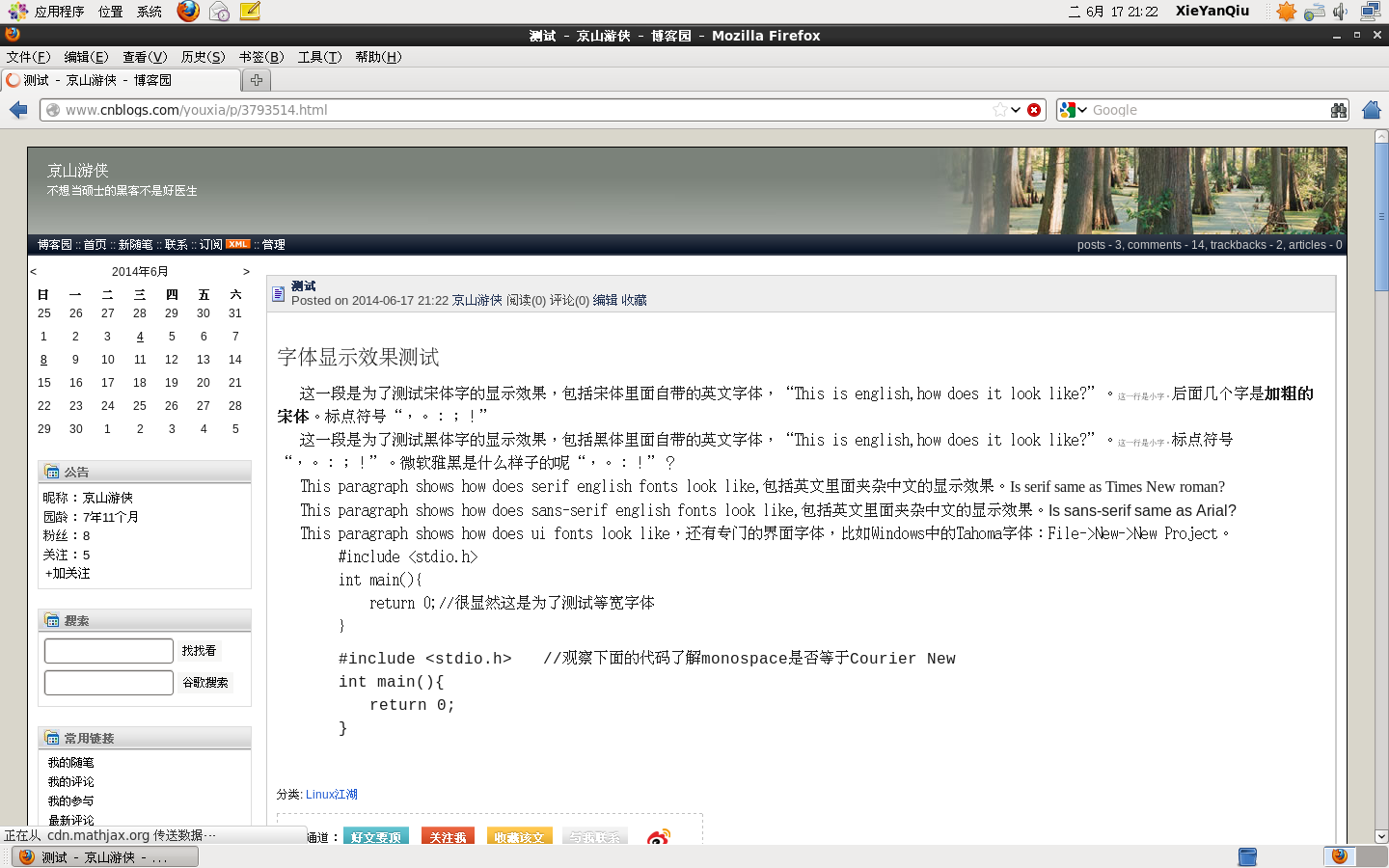Go to the Firefox home page icon

[1372, 110]
